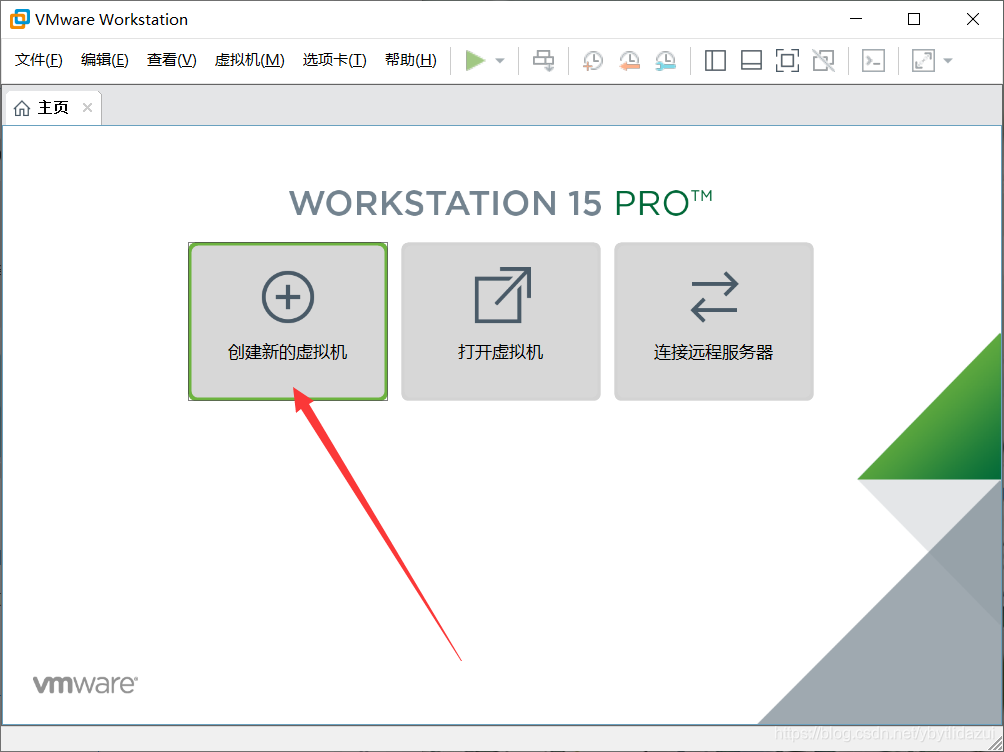The image size is (1004, 752).
Task: Click the VMware Workstation title bar icon
Action: pos(19,19)
